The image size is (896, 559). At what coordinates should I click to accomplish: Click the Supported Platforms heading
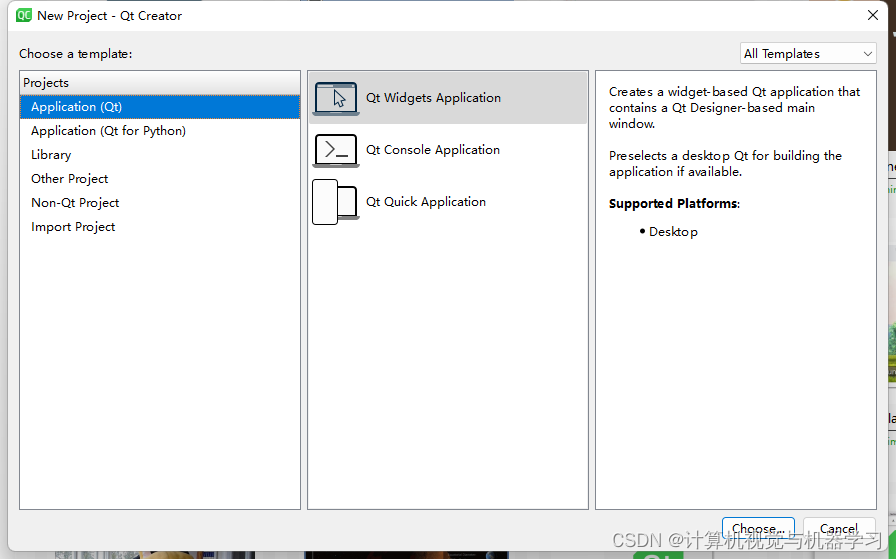[674, 203]
